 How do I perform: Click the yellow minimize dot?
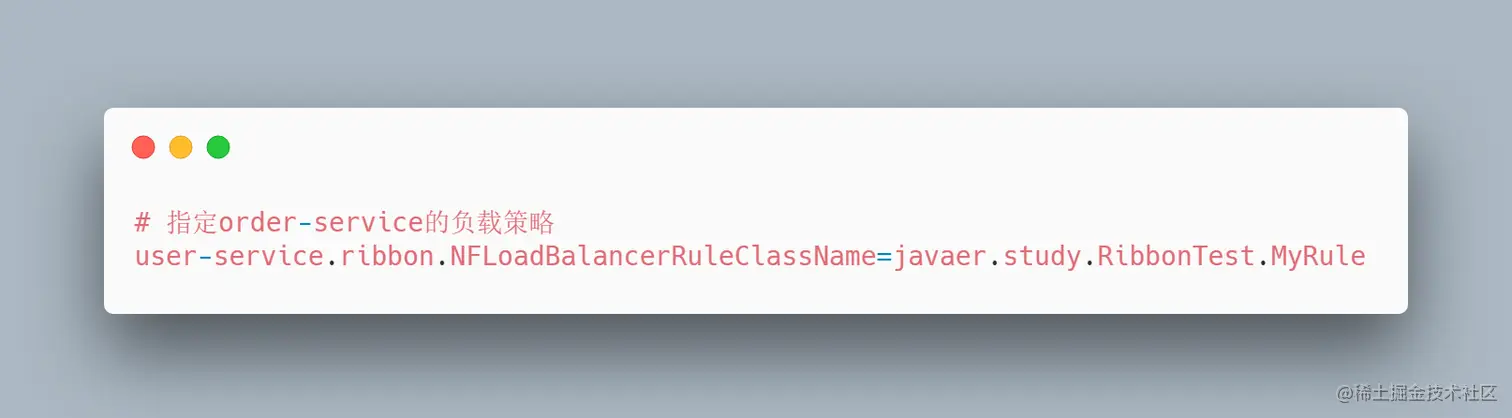180,147
